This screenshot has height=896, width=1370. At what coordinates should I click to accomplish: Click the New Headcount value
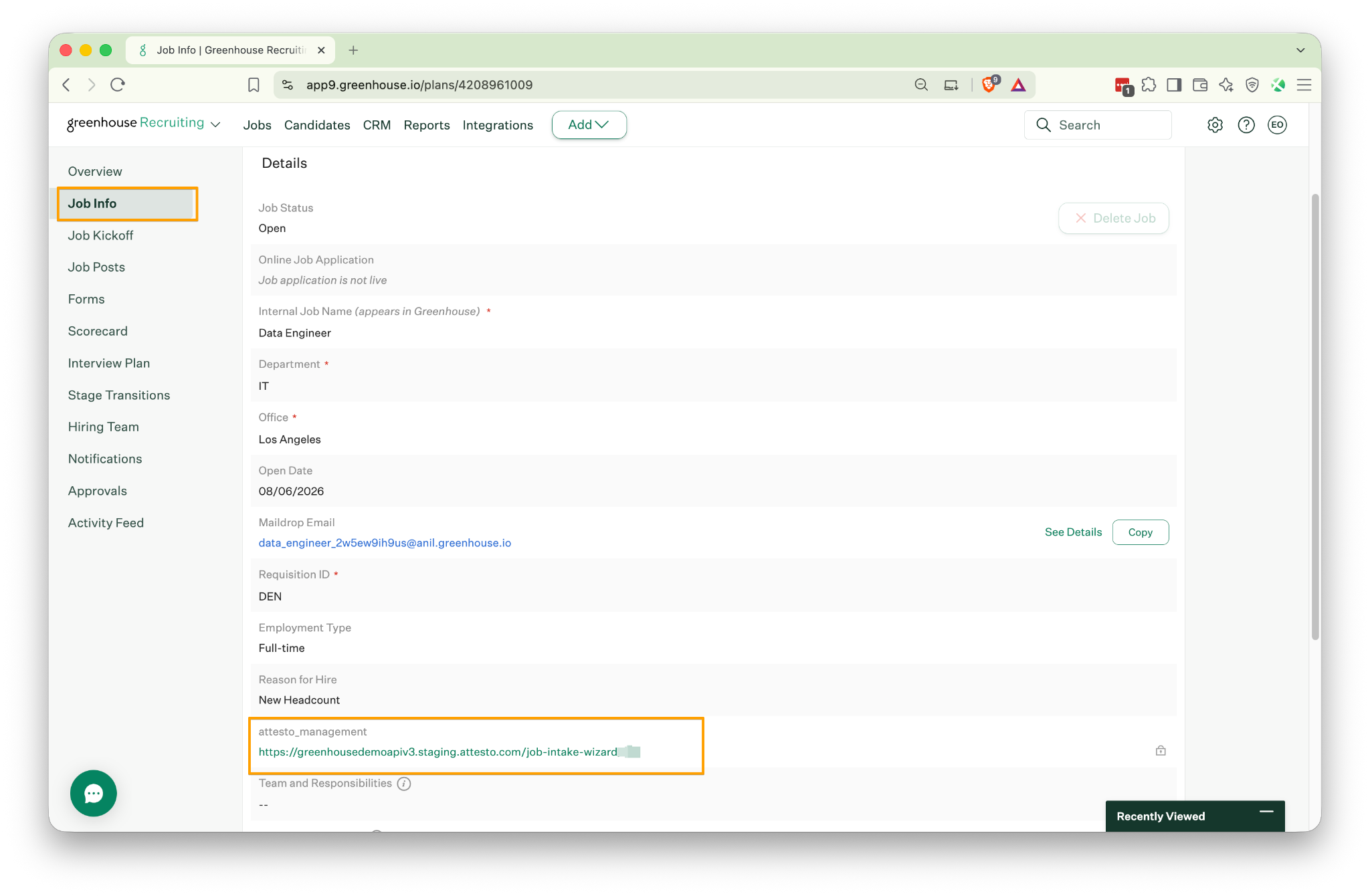click(299, 700)
